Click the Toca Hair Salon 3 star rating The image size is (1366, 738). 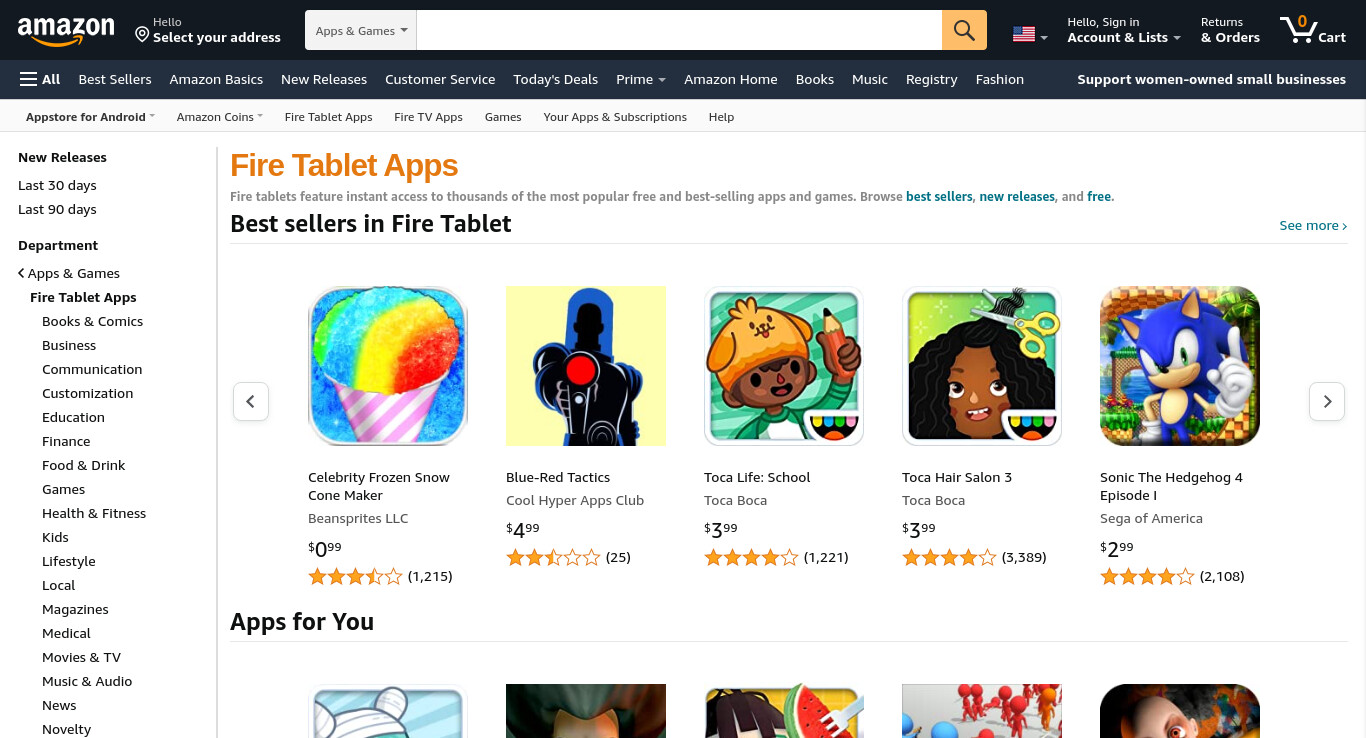(950, 558)
